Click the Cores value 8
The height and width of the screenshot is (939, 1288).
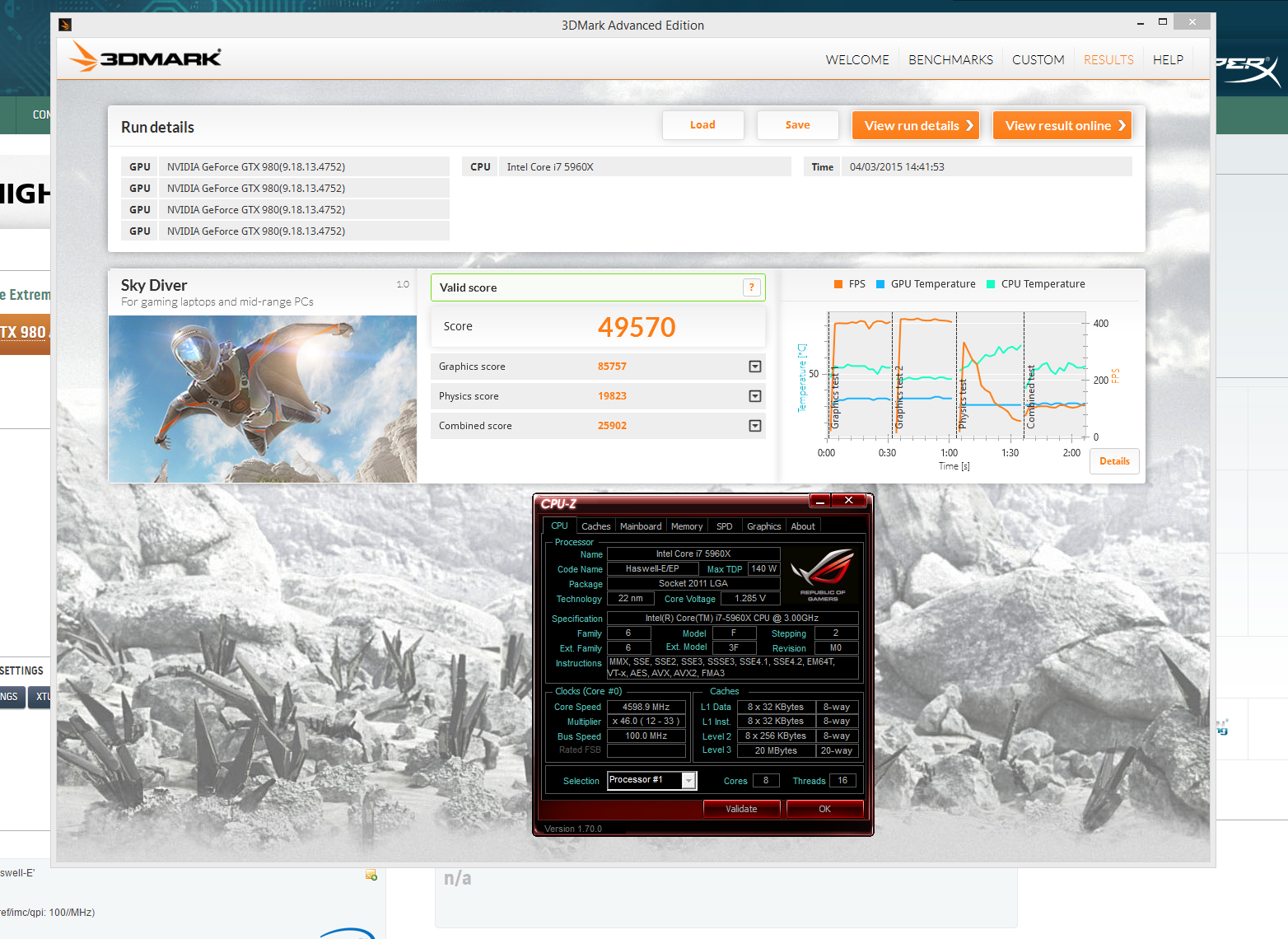tap(766, 780)
